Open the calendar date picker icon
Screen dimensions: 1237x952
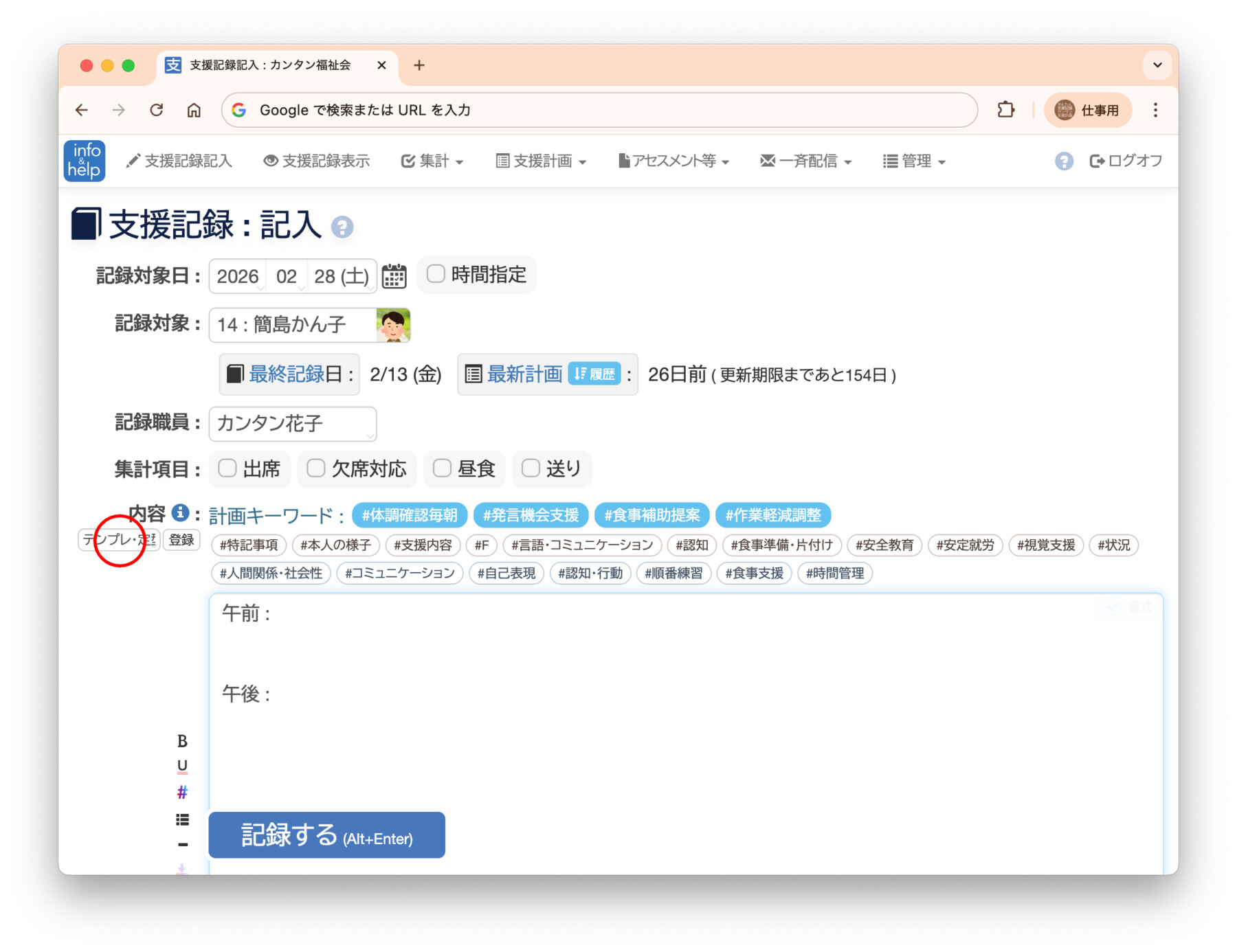[x=394, y=276]
